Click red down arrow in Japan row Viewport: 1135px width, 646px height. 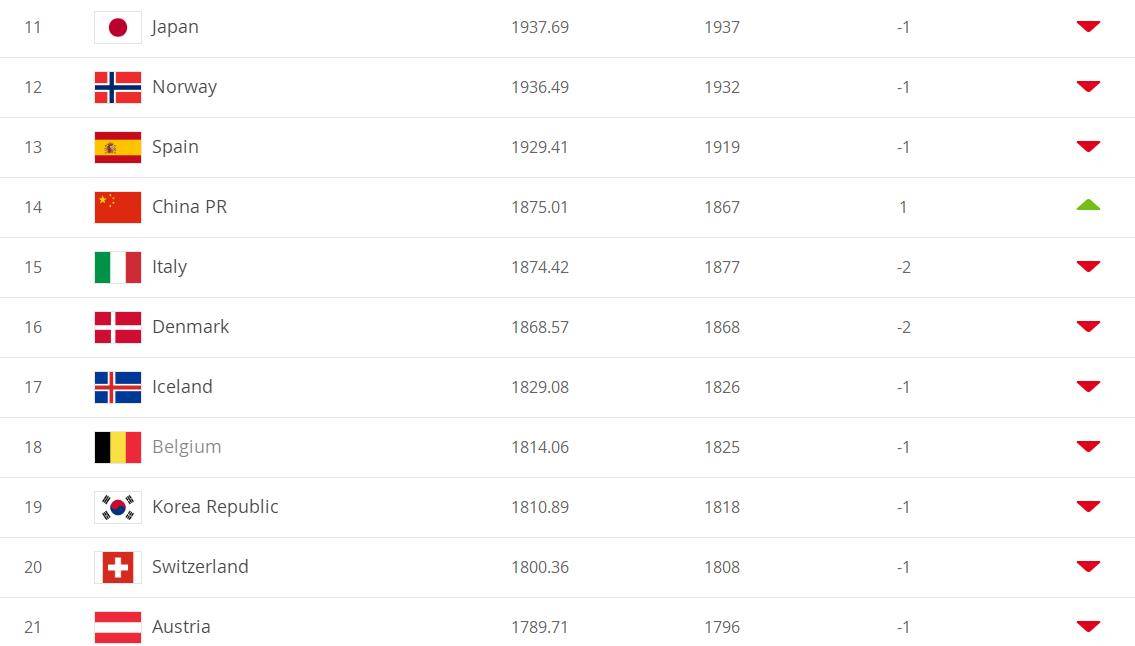pos(1088,26)
